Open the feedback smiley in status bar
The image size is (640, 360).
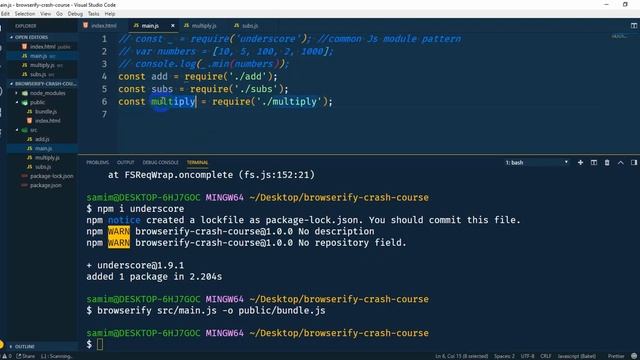[x=634, y=356]
